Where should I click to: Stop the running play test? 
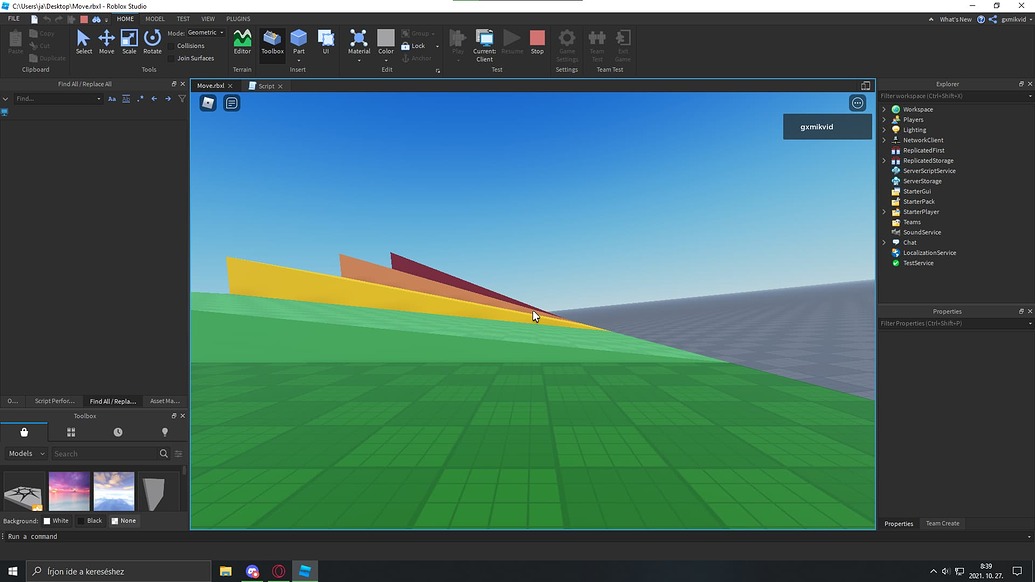537,42
